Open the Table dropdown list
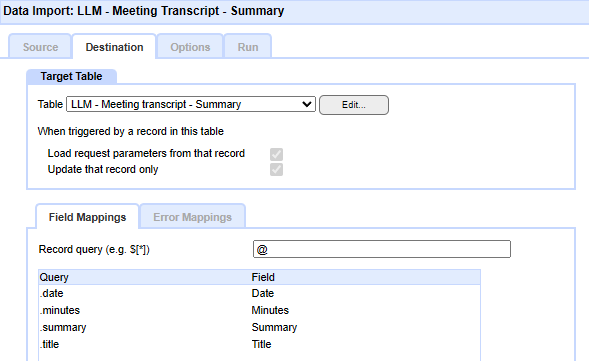The width and height of the screenshot is (589, 361). click(x=191, y=104)
